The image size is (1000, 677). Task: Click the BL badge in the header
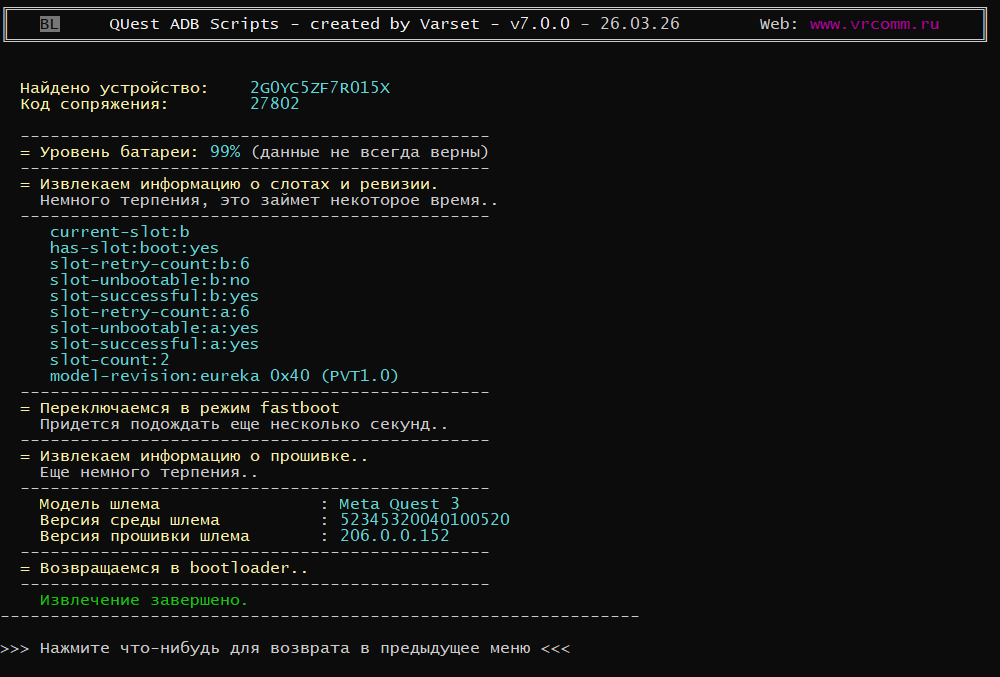49,24
